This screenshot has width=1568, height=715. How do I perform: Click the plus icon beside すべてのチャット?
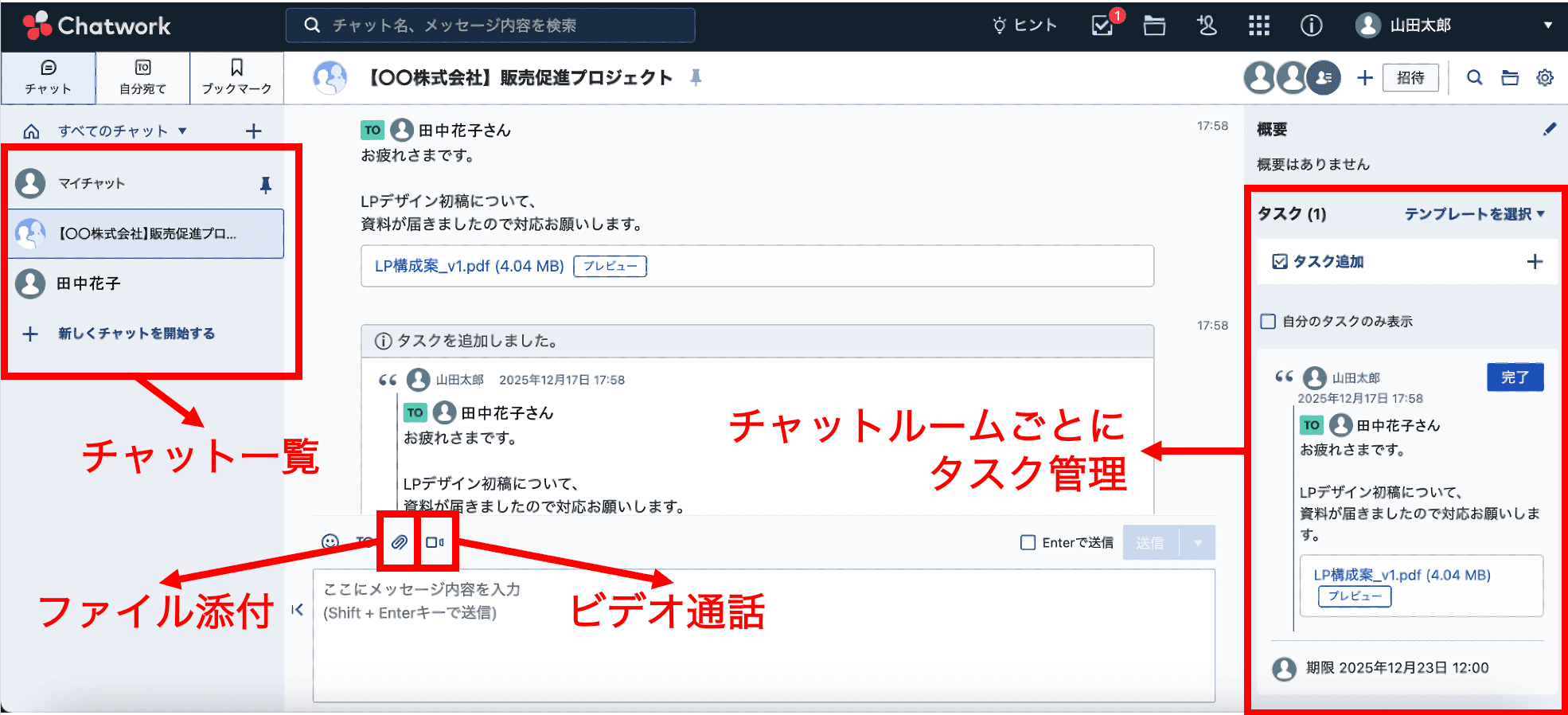coord(253,131)
